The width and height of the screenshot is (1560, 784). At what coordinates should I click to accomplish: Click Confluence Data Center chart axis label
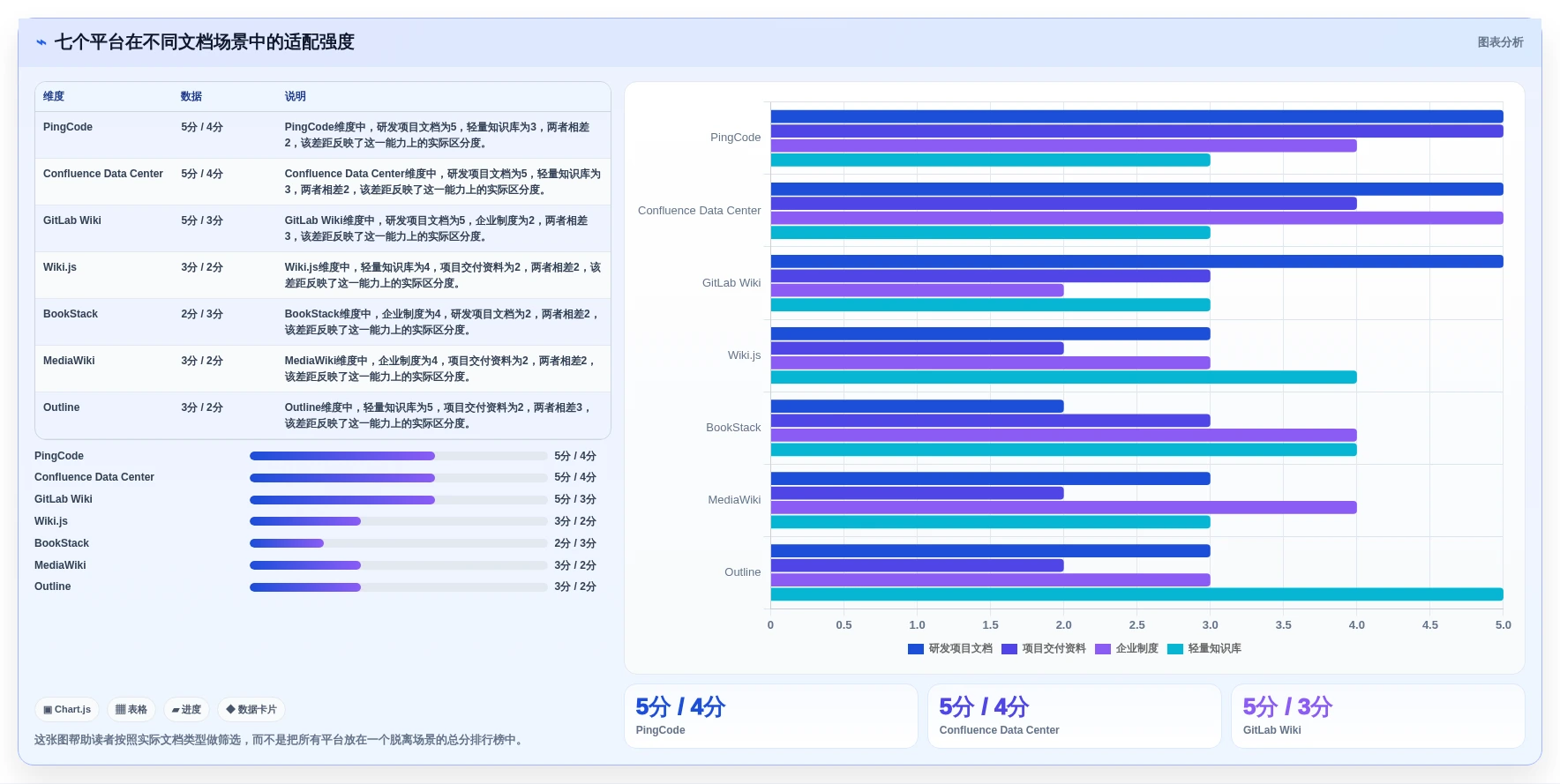[x=700, y=211]
